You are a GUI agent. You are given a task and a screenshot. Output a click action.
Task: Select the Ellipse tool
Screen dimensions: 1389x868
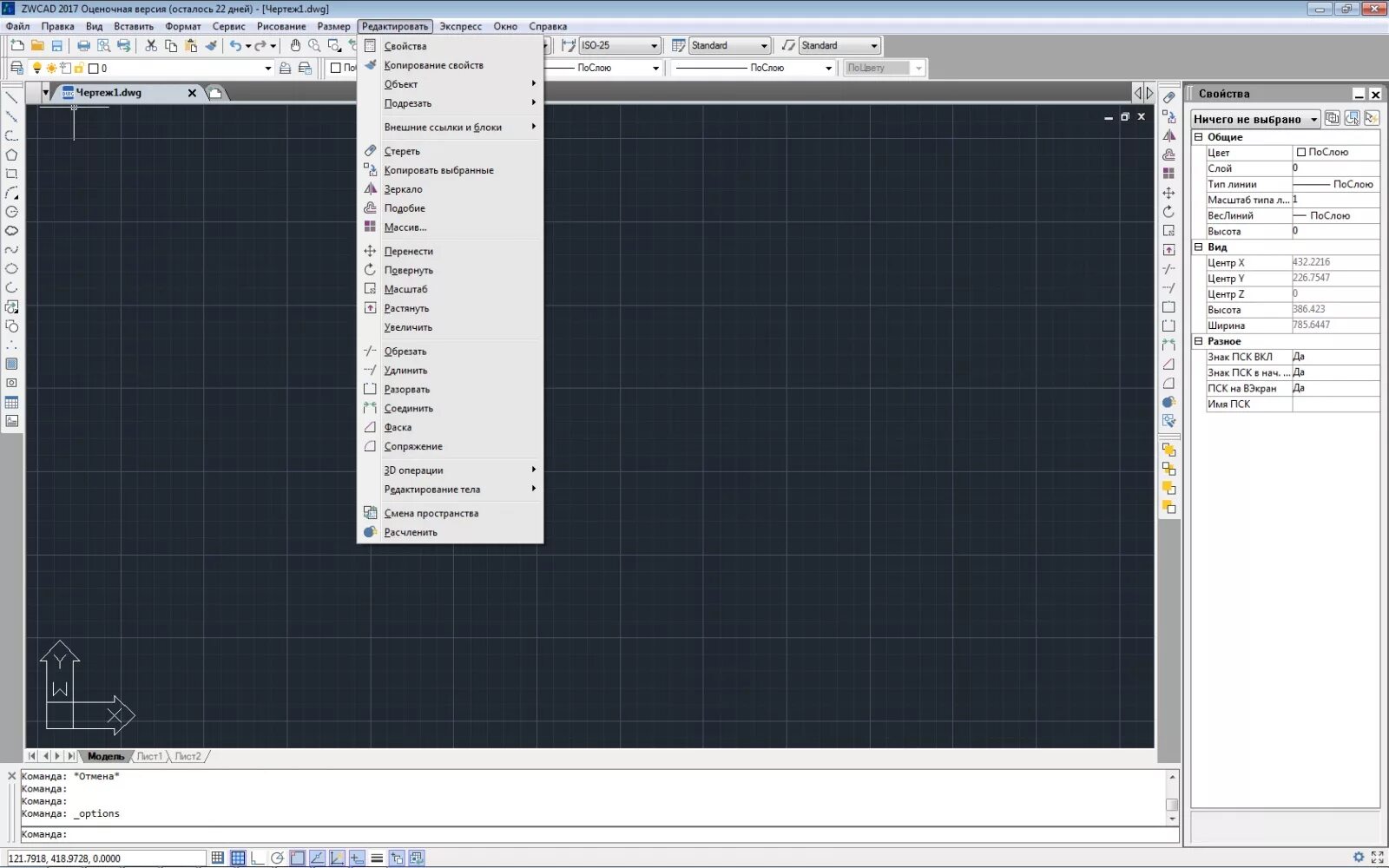(11, 269)
